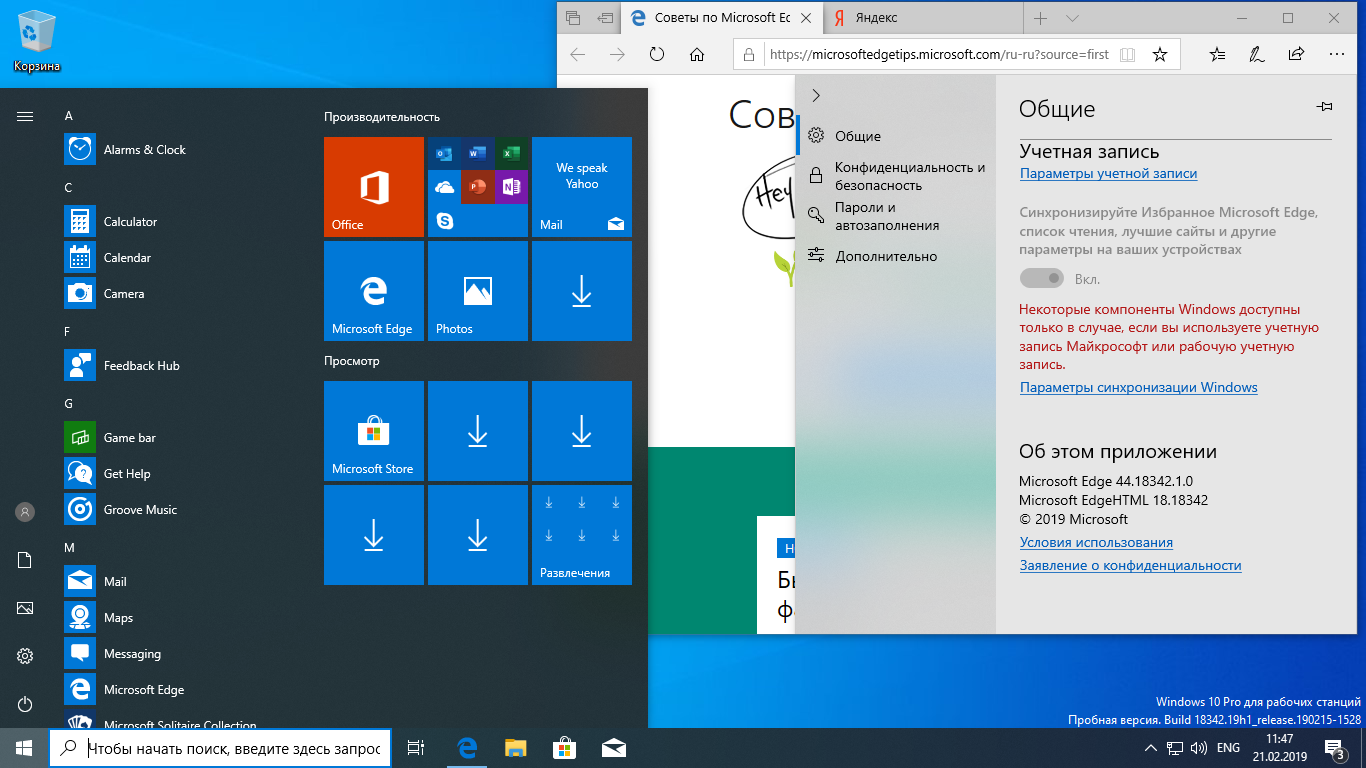Open Дополнительно settings section
Screen dimensions: 1366x768
[x=896, y=256]
